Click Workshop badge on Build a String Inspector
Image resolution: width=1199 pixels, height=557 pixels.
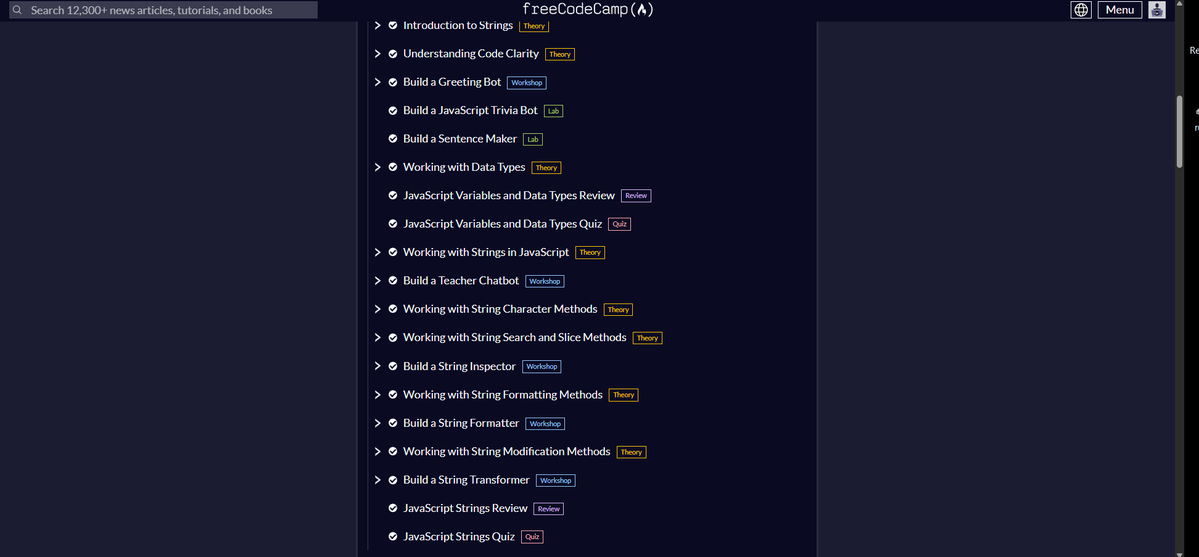click(541, 366)
